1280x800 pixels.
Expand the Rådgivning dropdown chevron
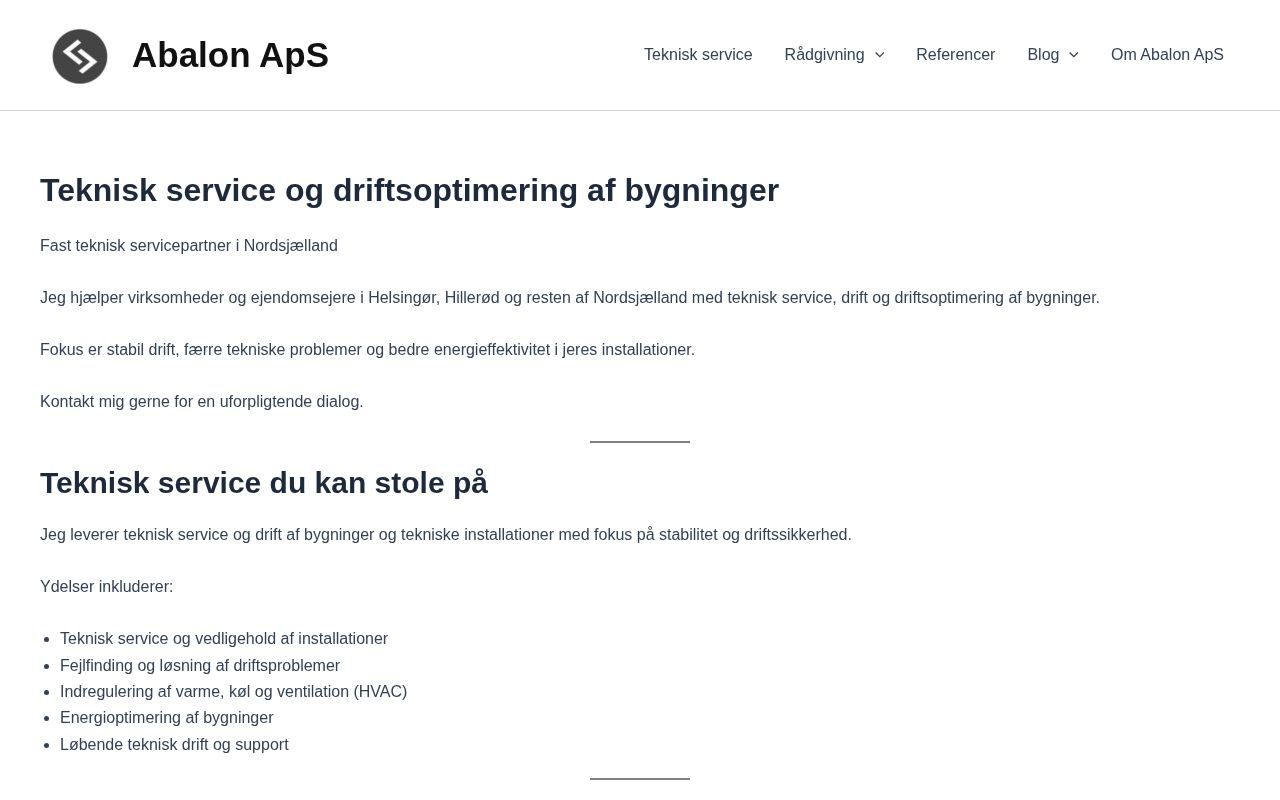pyautogui.click(x=879, y=55)
